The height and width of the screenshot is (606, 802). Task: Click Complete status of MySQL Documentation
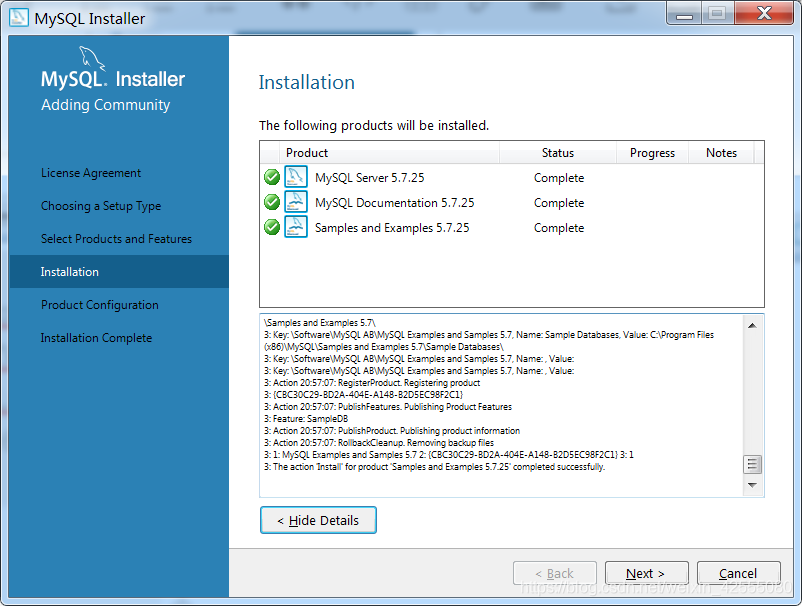(x=559, y=203)
